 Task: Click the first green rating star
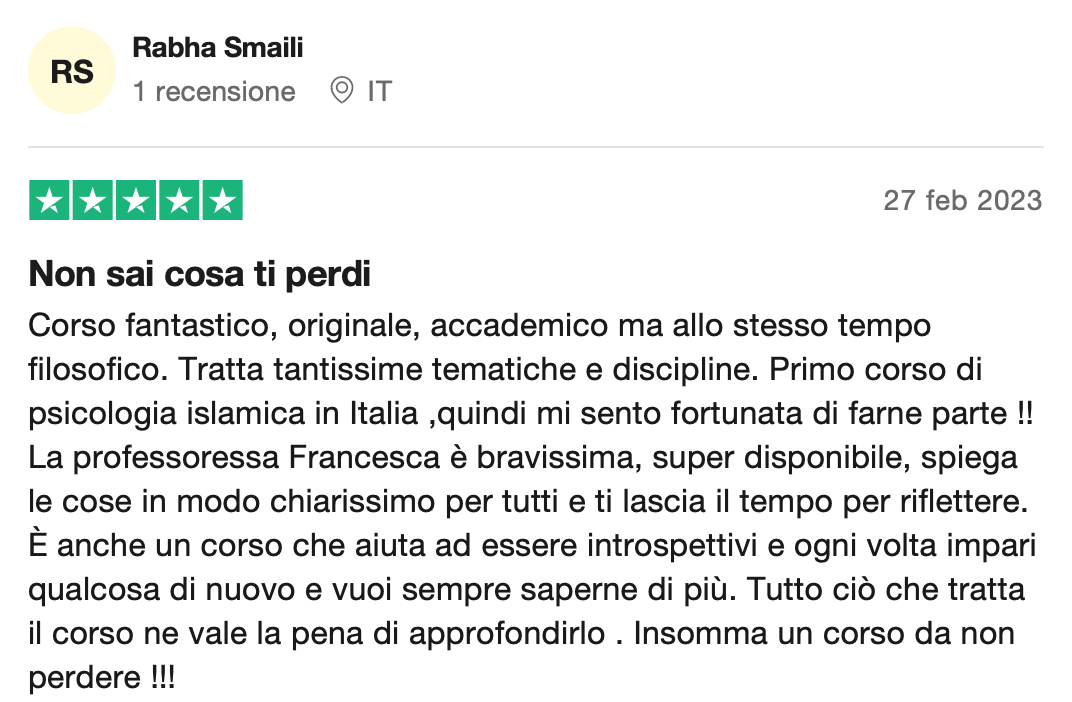point(49,200)
